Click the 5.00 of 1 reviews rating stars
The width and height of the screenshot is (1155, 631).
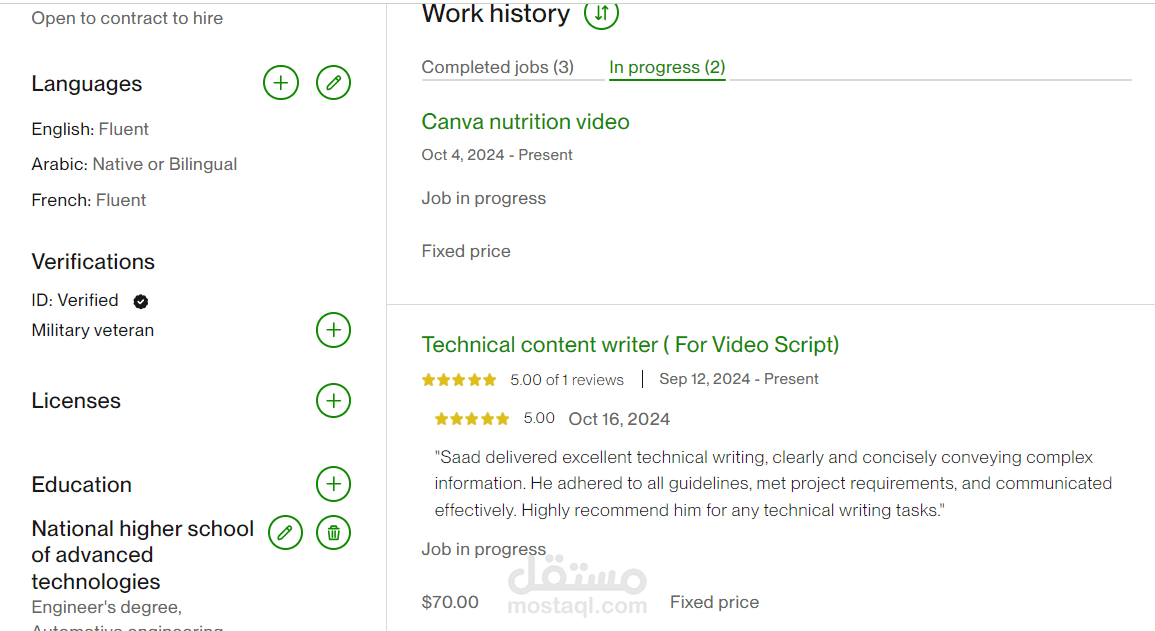tap(459, 380)
